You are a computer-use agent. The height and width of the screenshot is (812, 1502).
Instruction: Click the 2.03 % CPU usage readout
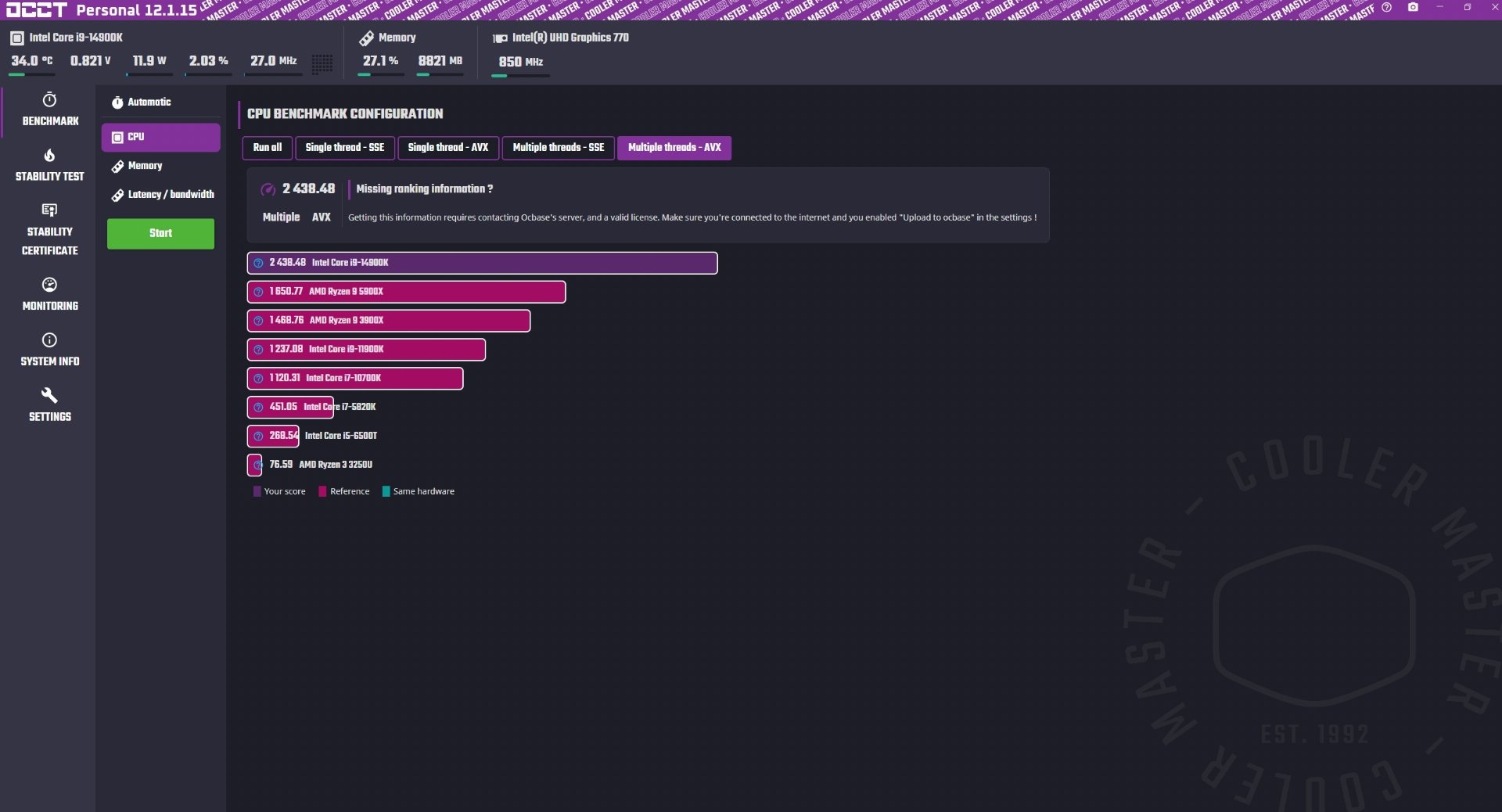coord(209,61)
